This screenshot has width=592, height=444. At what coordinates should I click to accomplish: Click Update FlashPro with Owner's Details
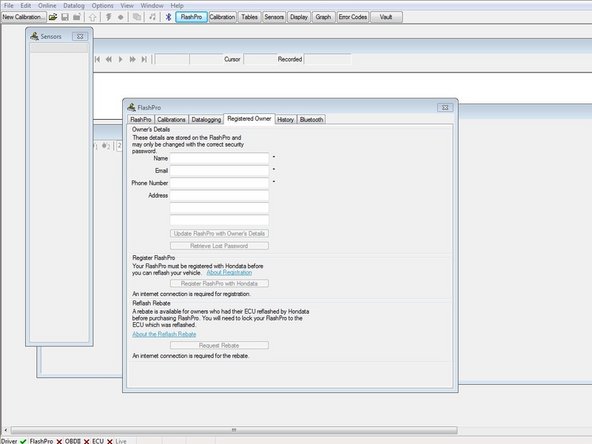click(x=219, y=234)
